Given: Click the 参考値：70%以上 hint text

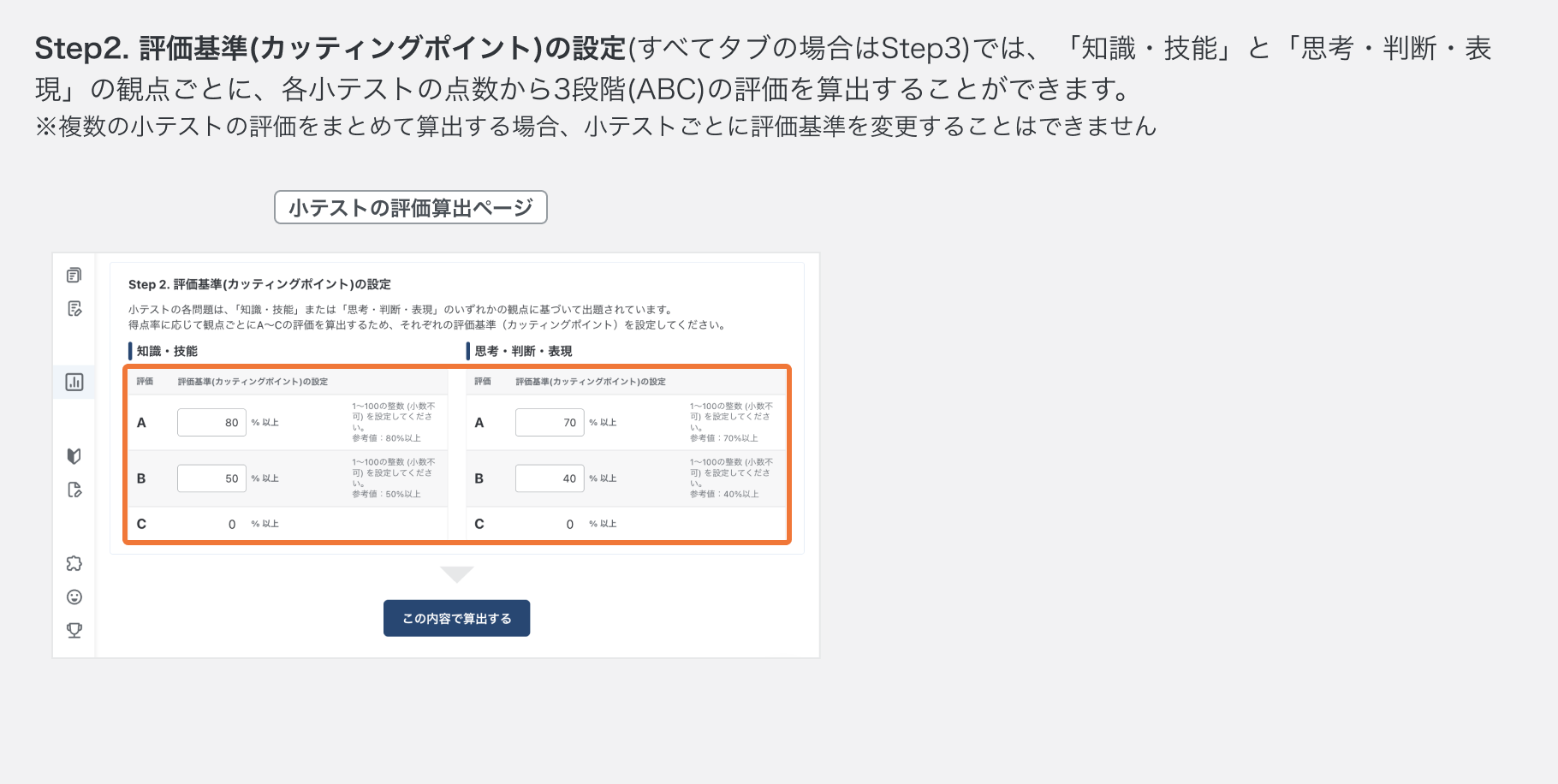Looking at the screenshot, I should pyautogui.click(x=724, y=438).
